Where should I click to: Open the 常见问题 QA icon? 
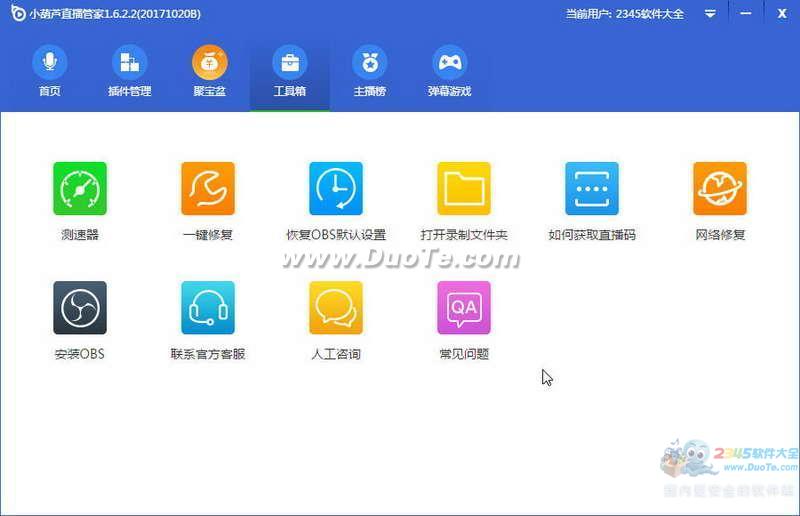pos(463,308)
